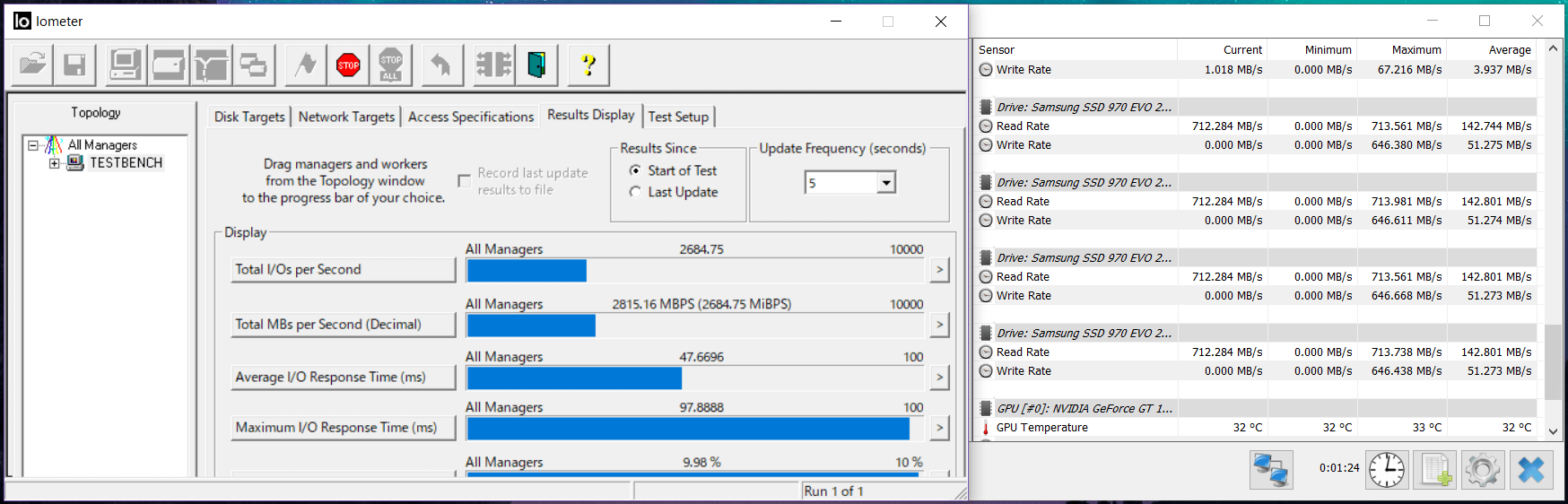The height and width of the screenshot is (504, 1568).
Task: Select All Managers in the topology tree
Action: pyautogui.click(x=102, y=144)
